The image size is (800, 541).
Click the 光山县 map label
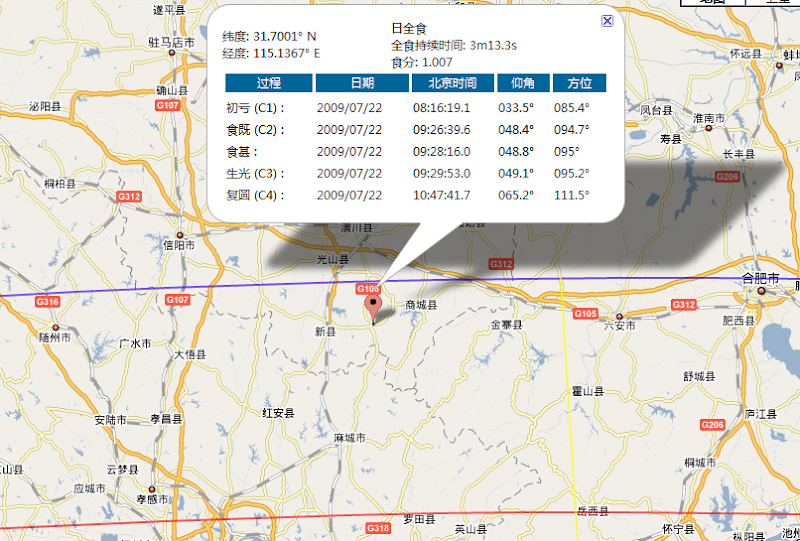[333, 260]
